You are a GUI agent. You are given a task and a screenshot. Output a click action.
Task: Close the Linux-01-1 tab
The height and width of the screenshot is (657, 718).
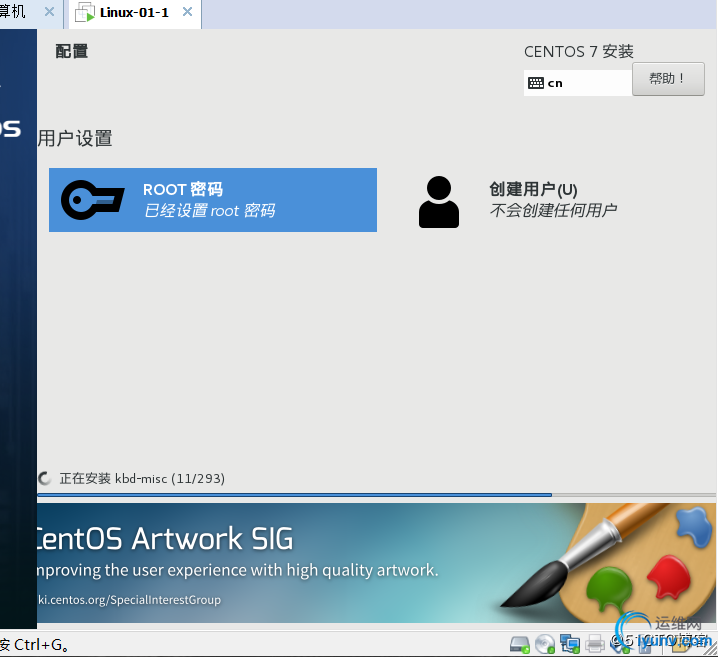[187, 12]
